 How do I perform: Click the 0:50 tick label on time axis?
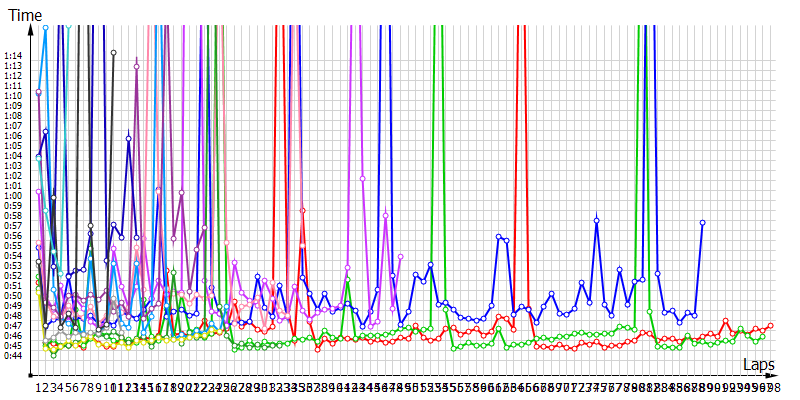pos(13,296)
